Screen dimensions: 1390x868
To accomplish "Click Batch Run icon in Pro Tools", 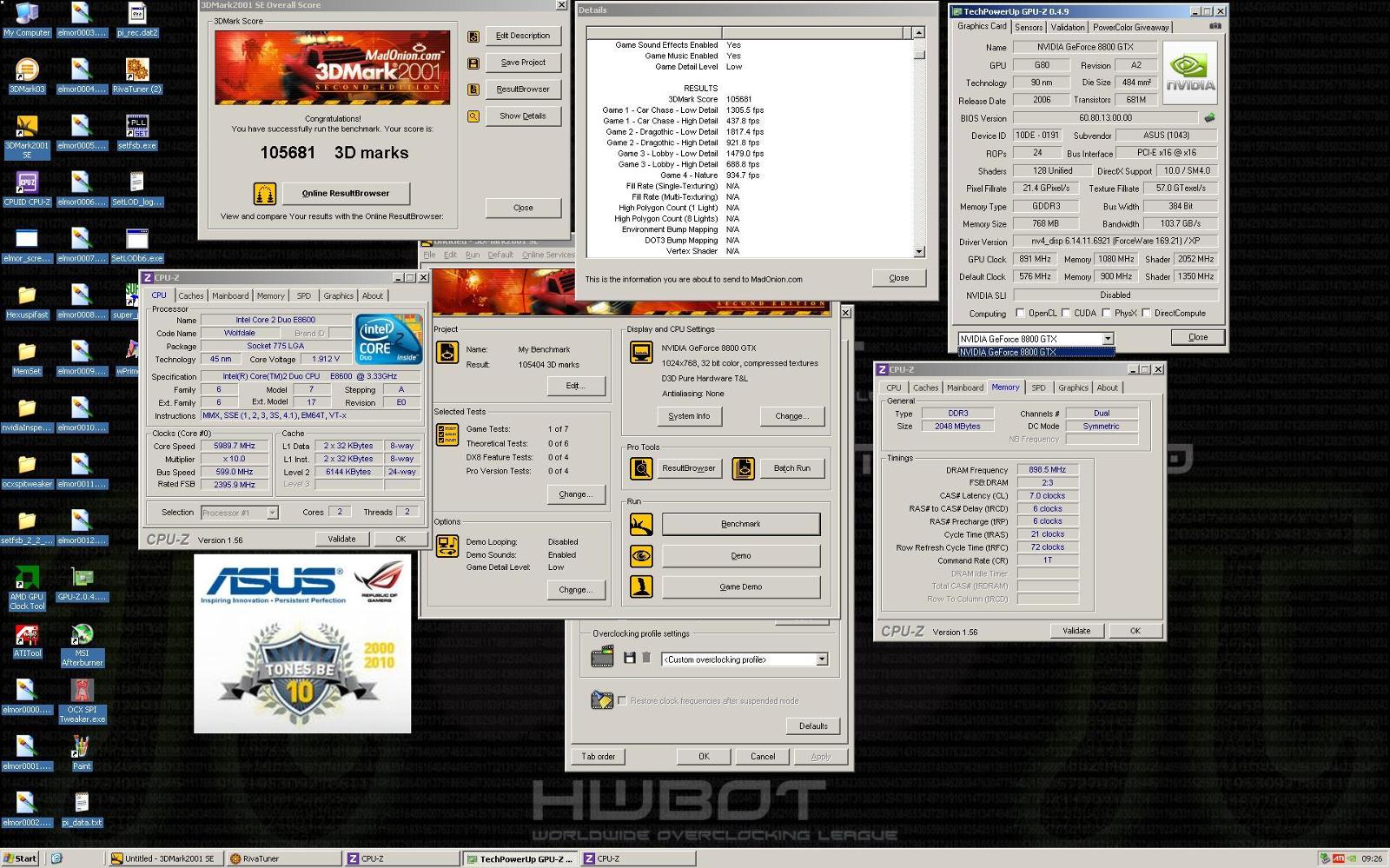I will point(744,468).
